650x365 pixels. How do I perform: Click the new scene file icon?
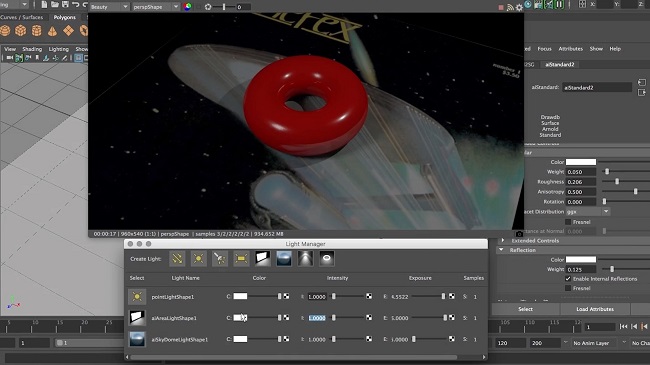click(44, 5)
